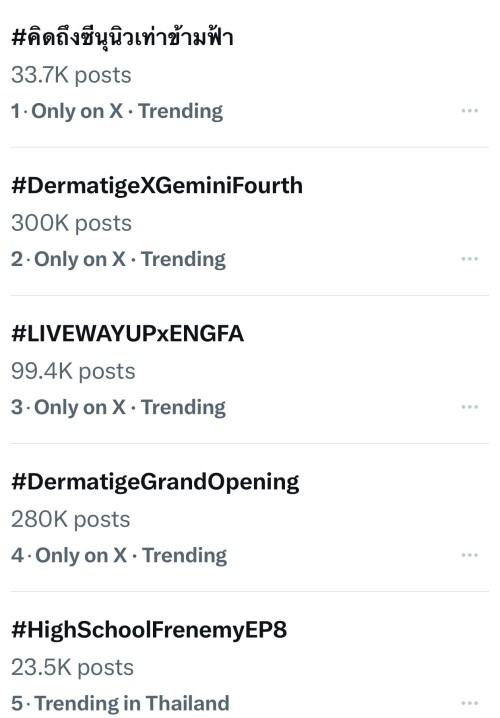Image resolution: width=500 pixels, height=718 pixels.
Task: Click the 280K posts count
Action: click(71, 519)
